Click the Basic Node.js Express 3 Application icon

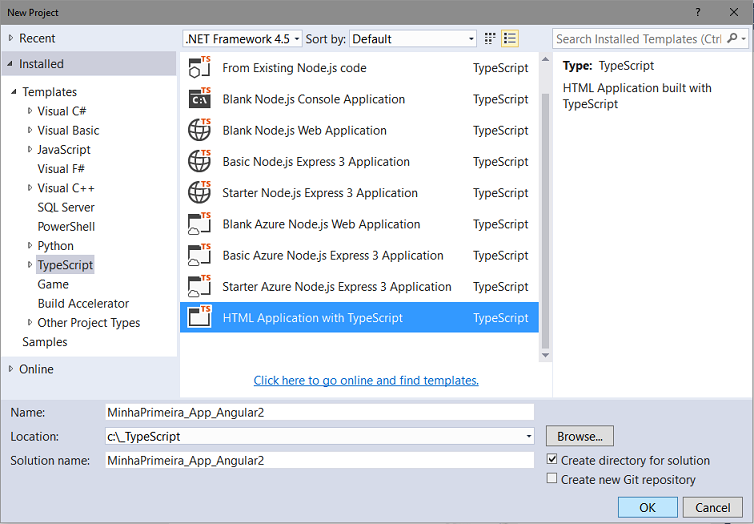(x=200, y=162)
